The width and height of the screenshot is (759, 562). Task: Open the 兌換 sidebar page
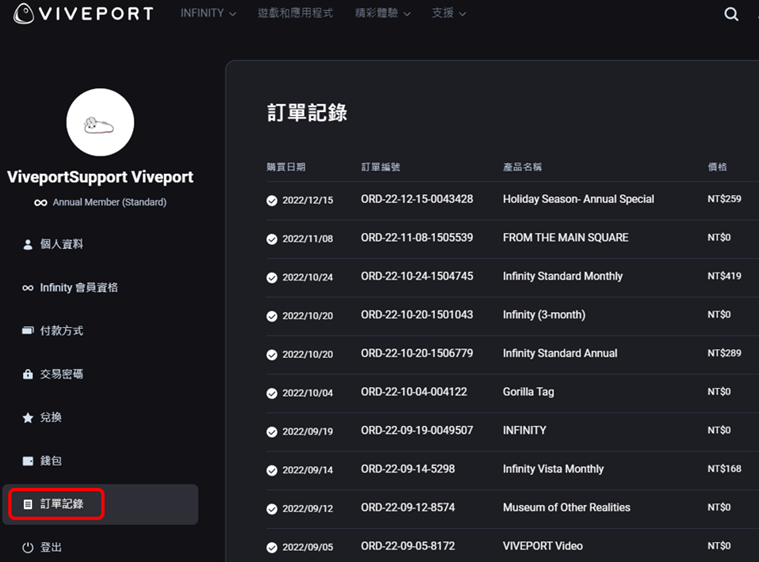(51, 417)
